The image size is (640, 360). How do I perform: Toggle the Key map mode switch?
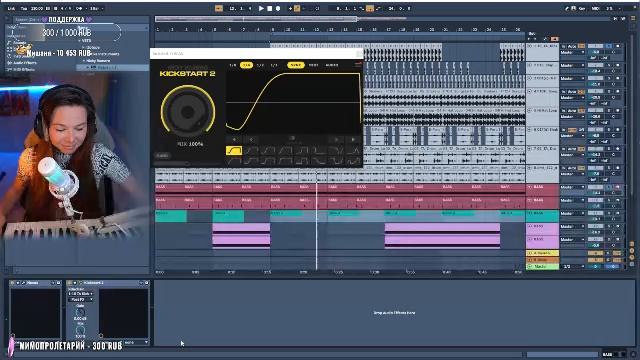[x=582, y=8]
